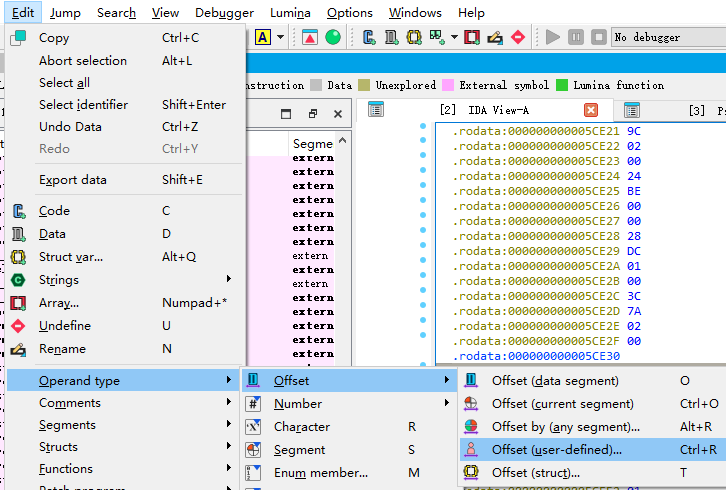Choose Copy in Edit menu
This screenshot has width=726, height=490.
pyautogui.click(x=125, y=38)
